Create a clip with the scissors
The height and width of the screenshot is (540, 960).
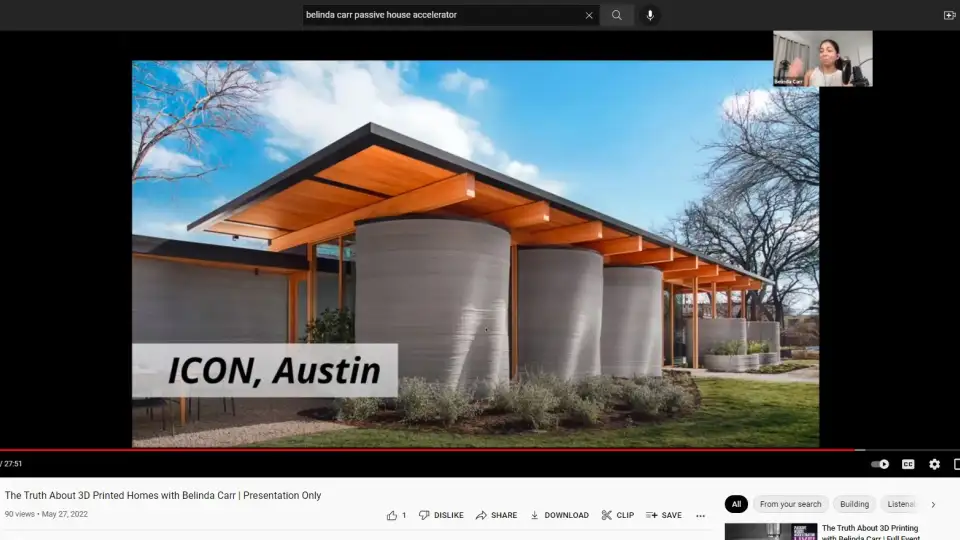(617, 515)
